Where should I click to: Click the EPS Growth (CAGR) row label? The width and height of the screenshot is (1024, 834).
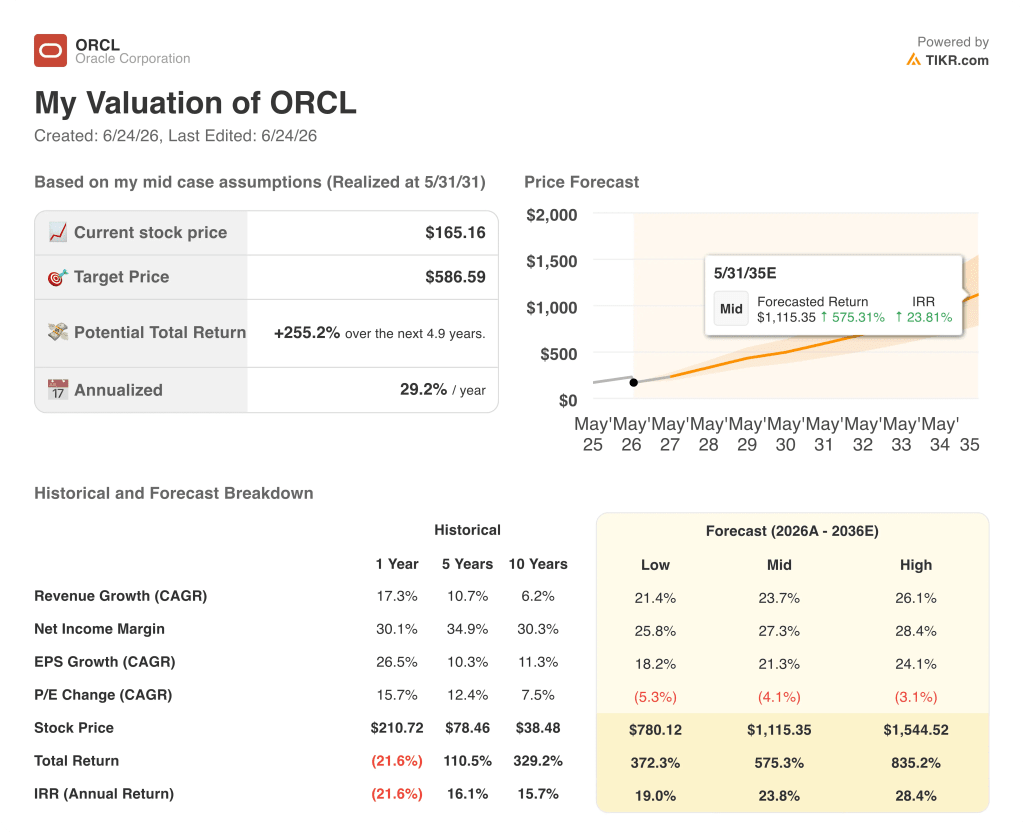105,662
